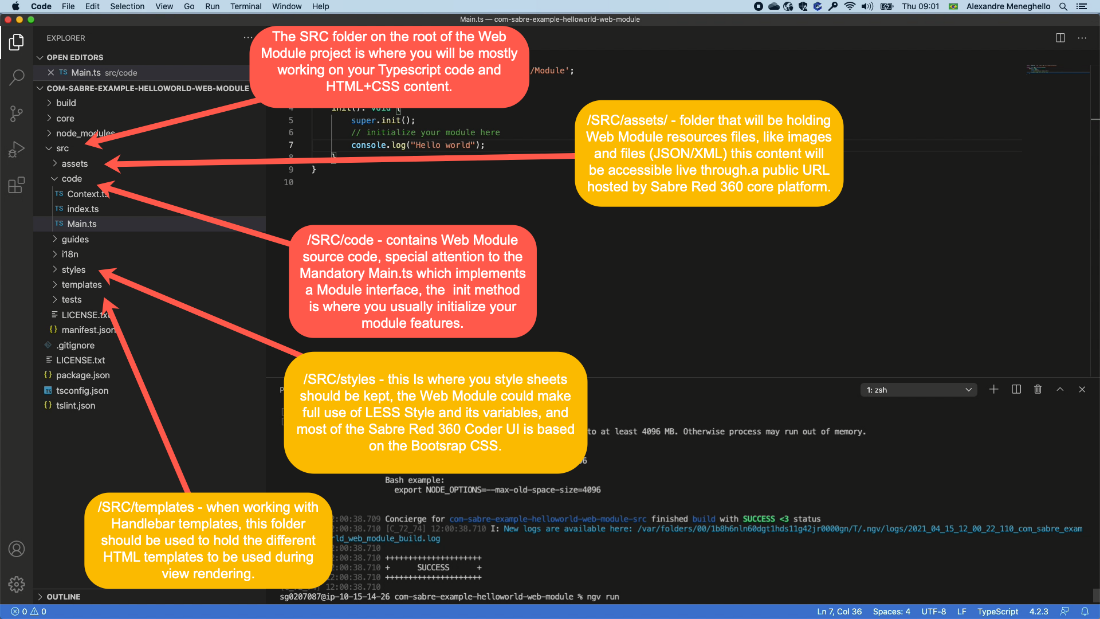Open the Terminal menu
This screenshot has height=619, width=1100.
pyautogui.click(x=246, y=6)
